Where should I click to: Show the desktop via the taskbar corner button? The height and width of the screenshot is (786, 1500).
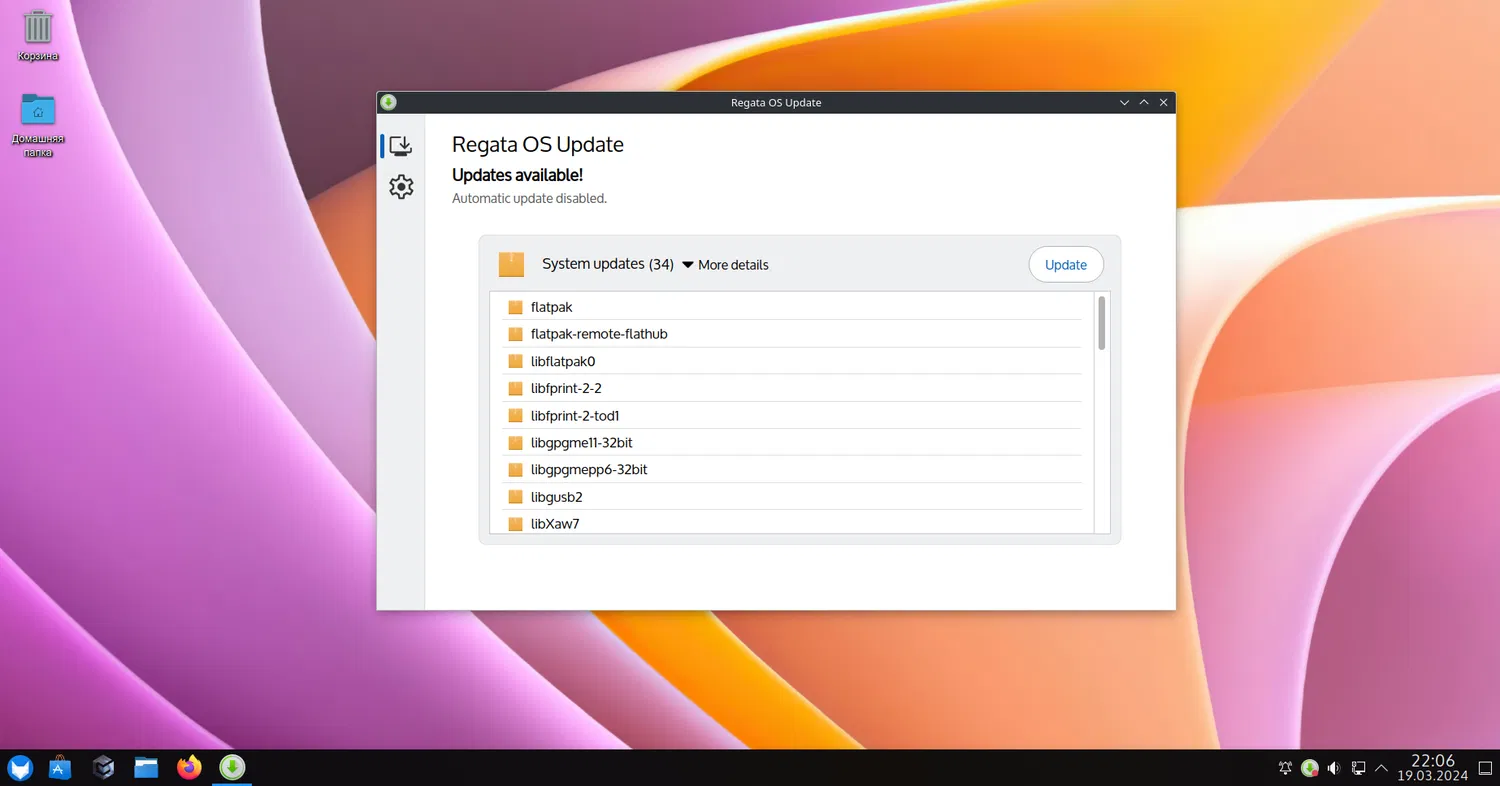click(1485, 768)
